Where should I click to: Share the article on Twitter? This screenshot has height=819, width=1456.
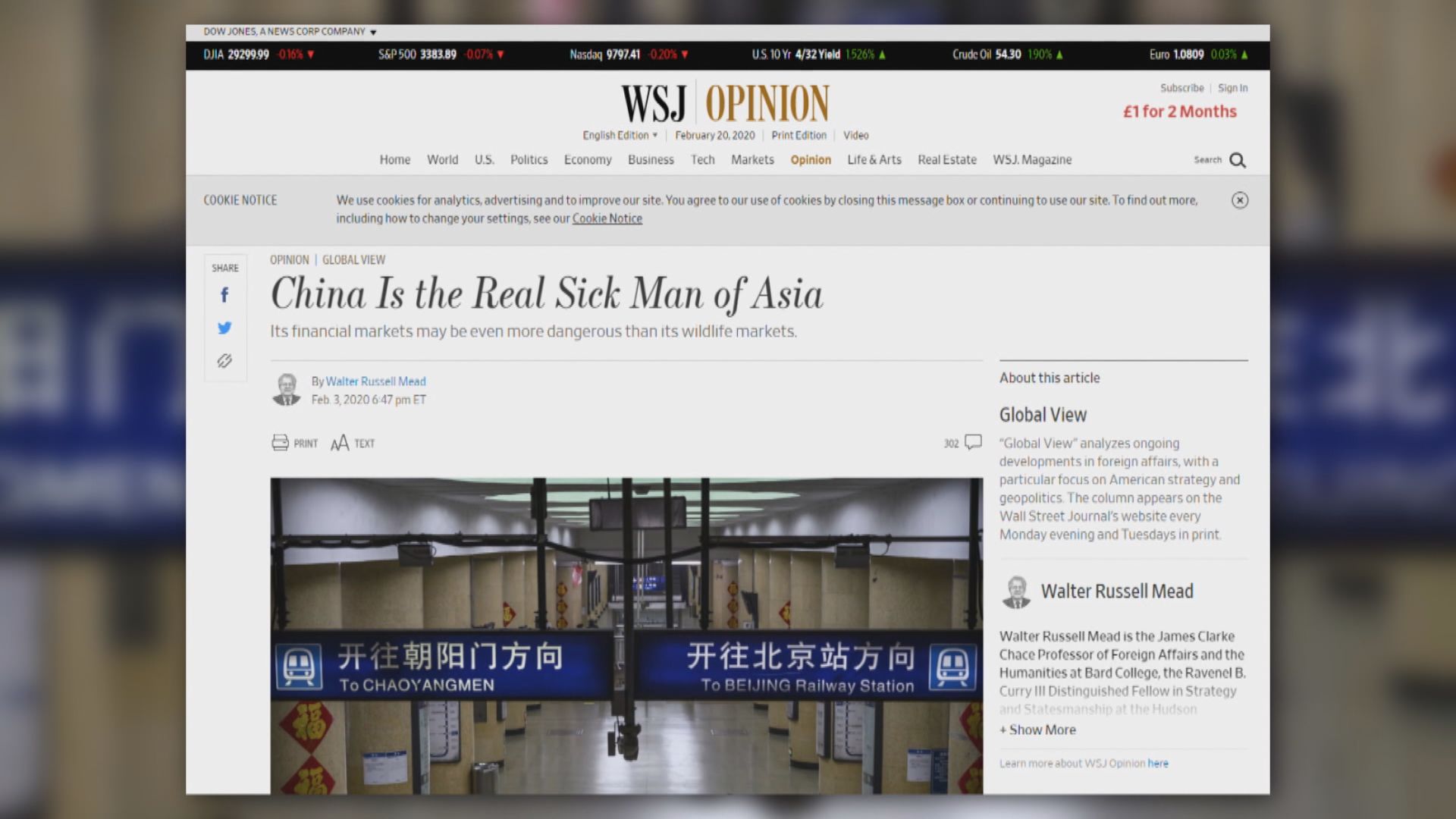(x=224, y=328)
